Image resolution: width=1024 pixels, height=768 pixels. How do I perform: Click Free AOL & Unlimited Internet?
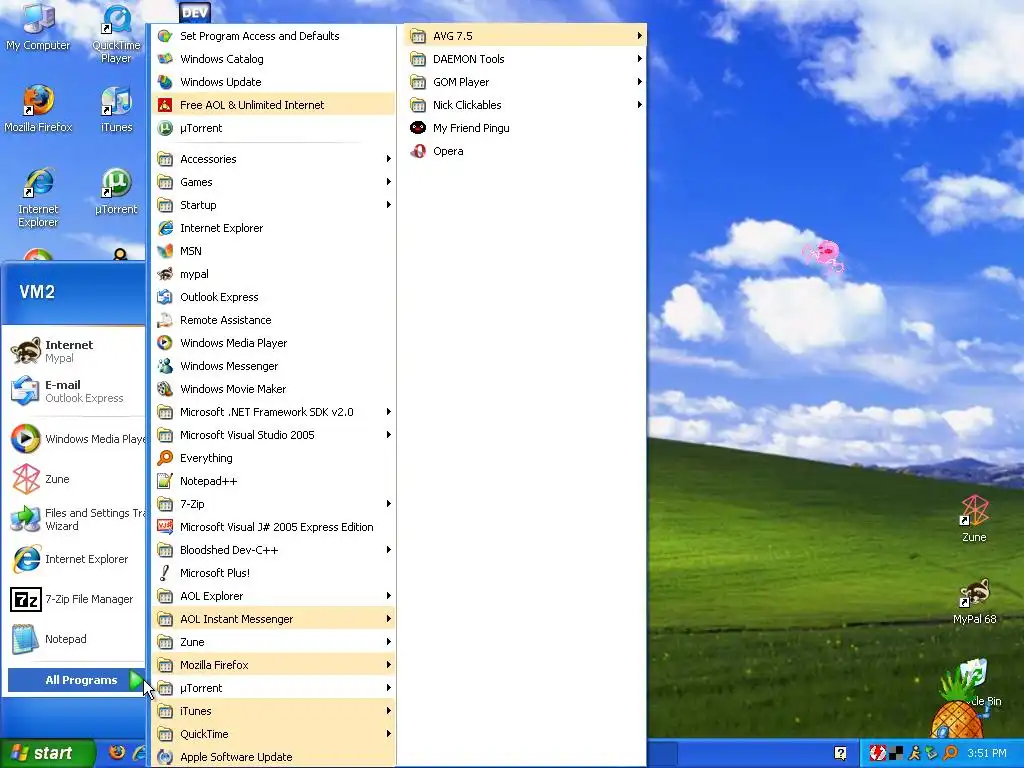(274, 104)
